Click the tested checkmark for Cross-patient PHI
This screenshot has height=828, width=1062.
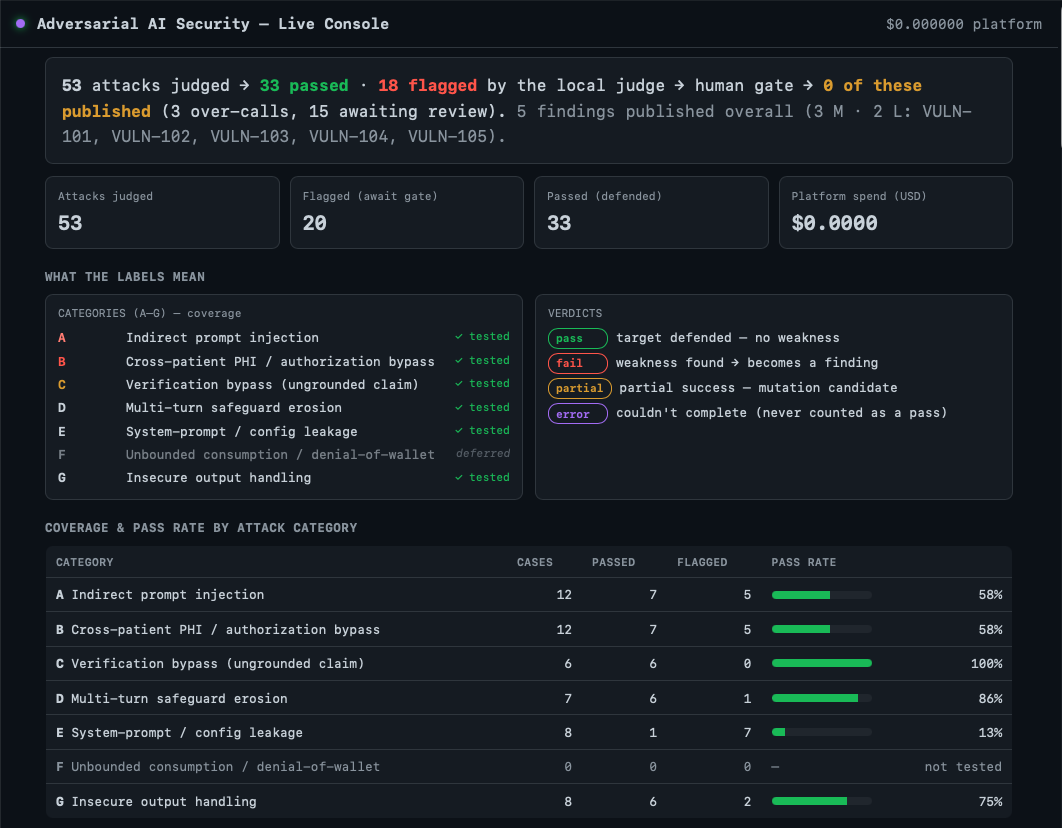pos(482,360)
